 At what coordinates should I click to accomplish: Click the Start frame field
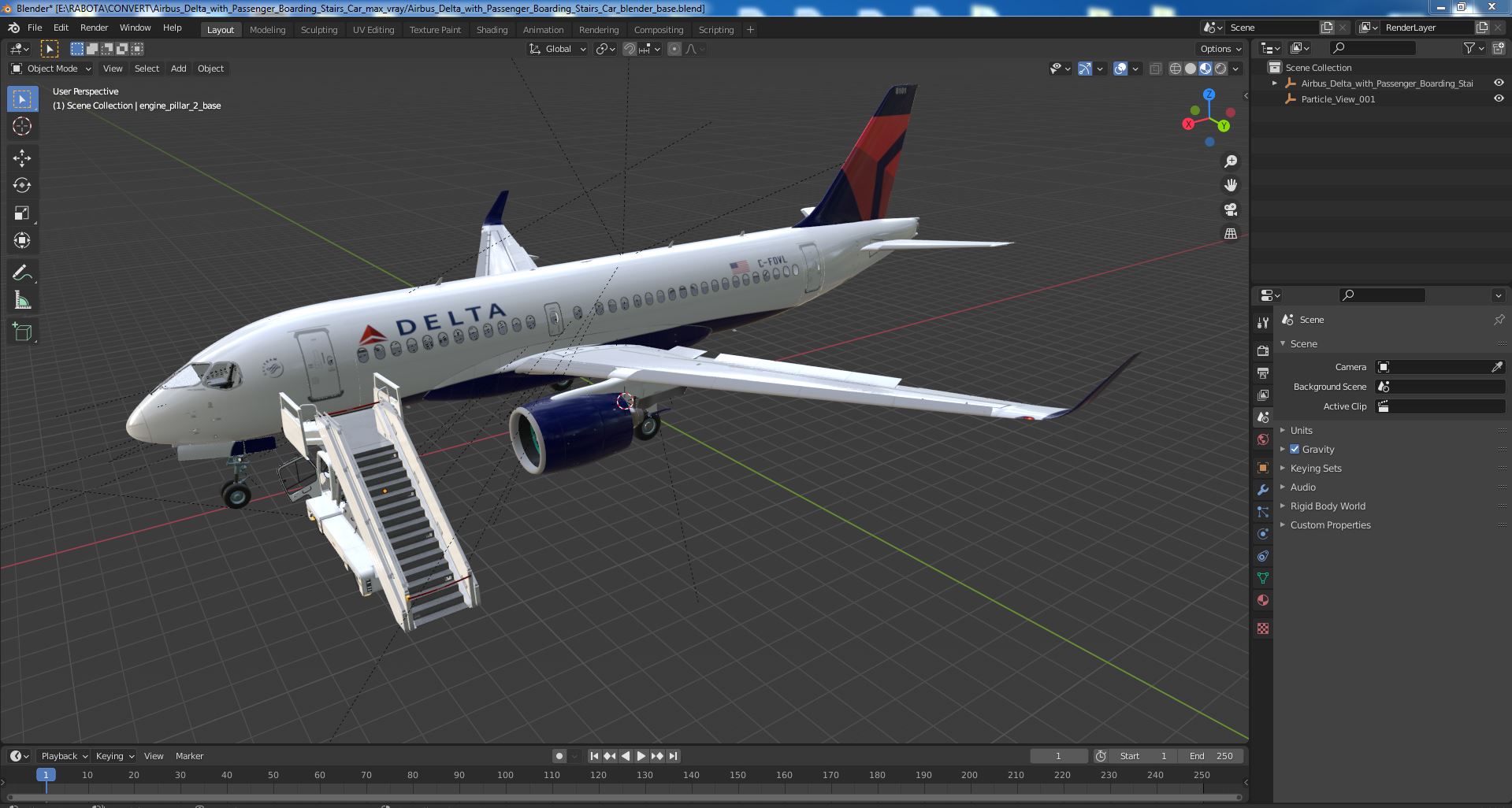1142,756
